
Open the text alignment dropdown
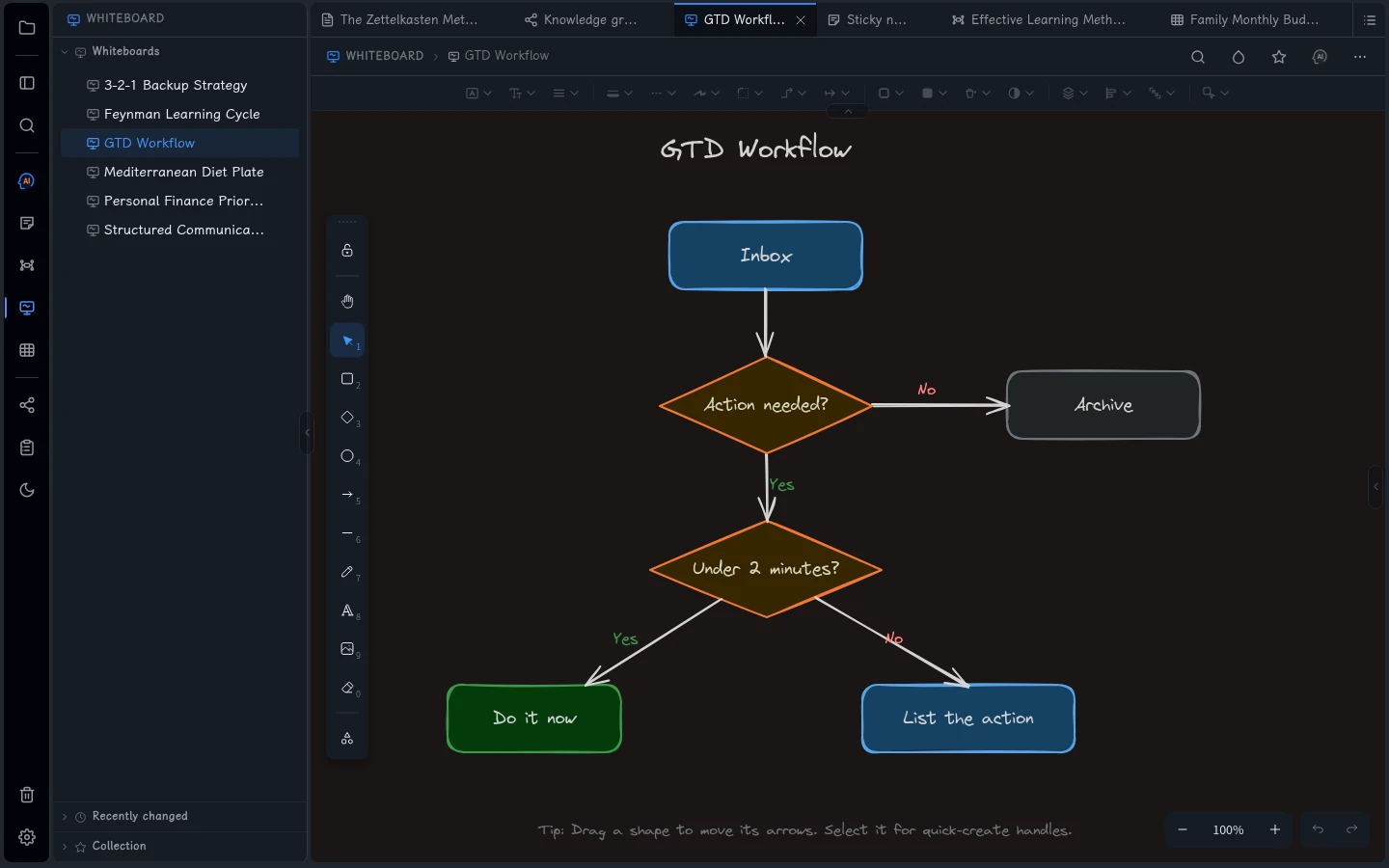(565, 94)
